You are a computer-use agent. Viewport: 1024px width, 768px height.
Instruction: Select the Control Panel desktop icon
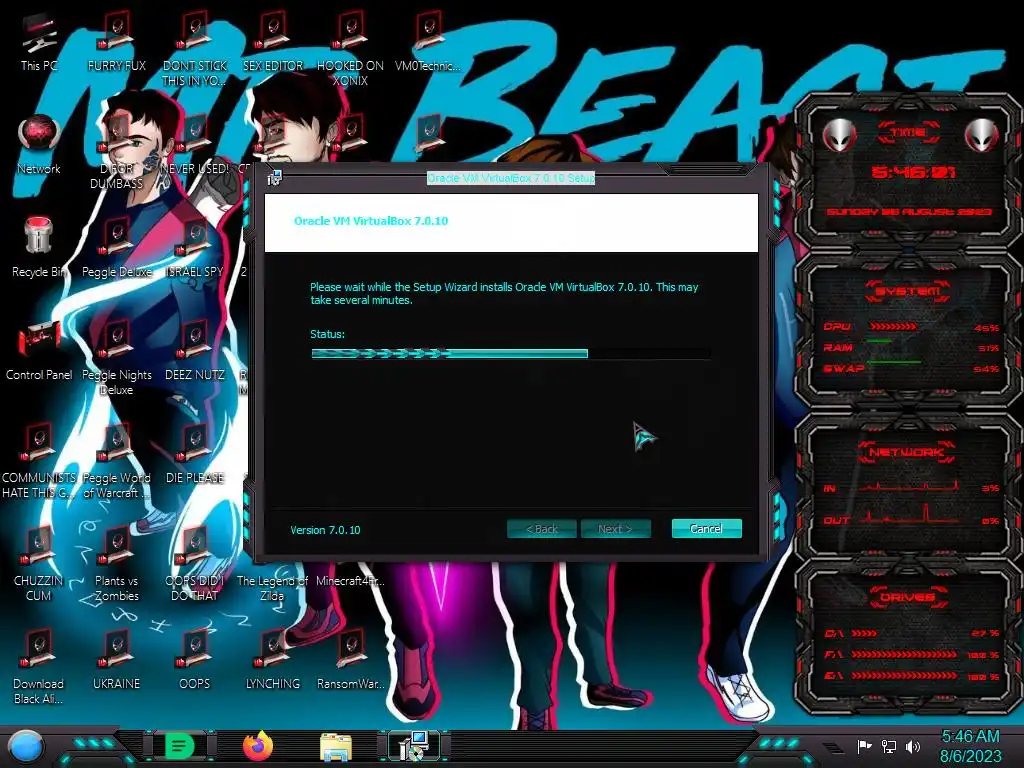coord(39,351)
